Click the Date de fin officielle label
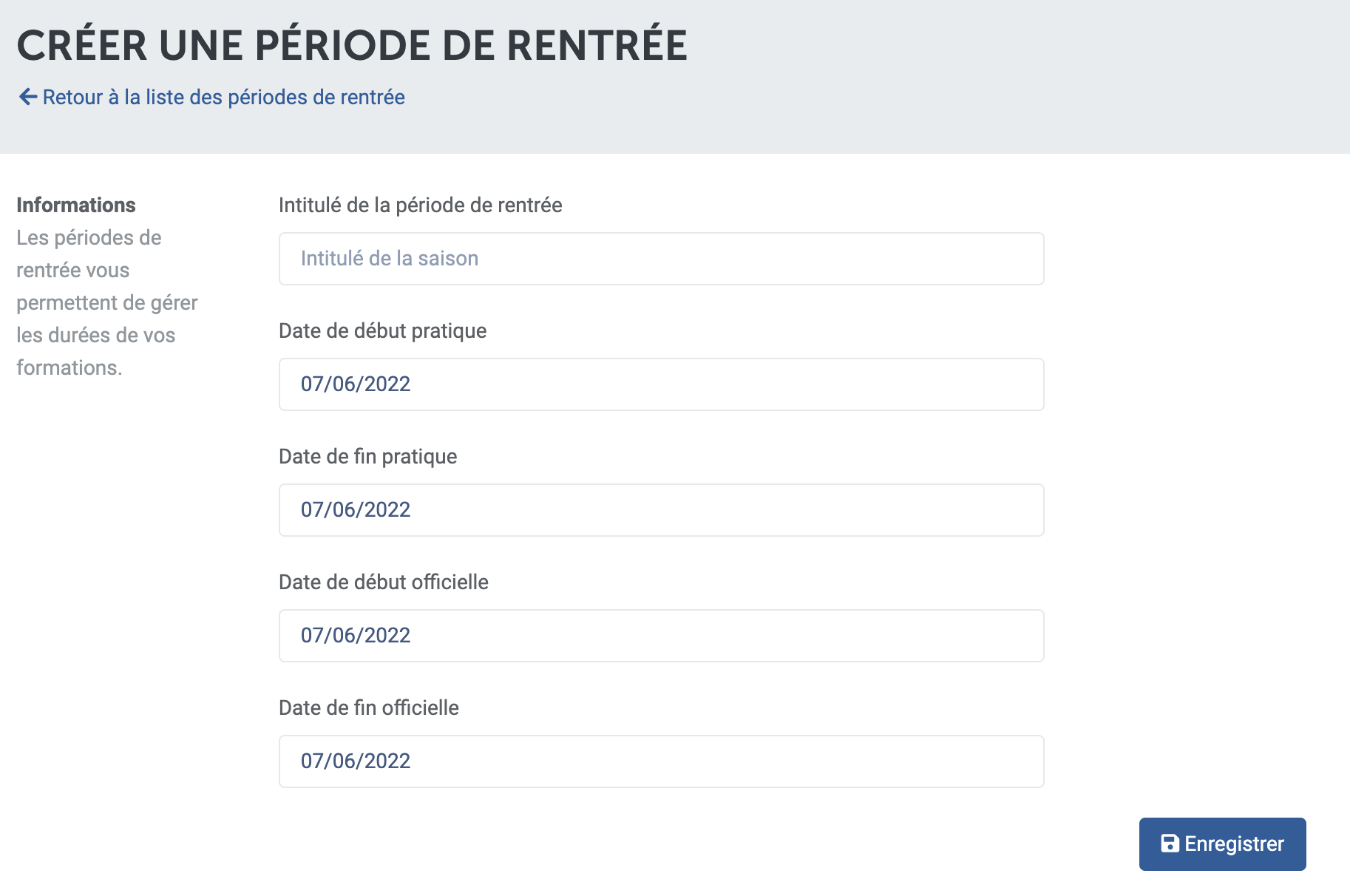The width and height of the screenshot is (1350, 896). pos(368,707)
